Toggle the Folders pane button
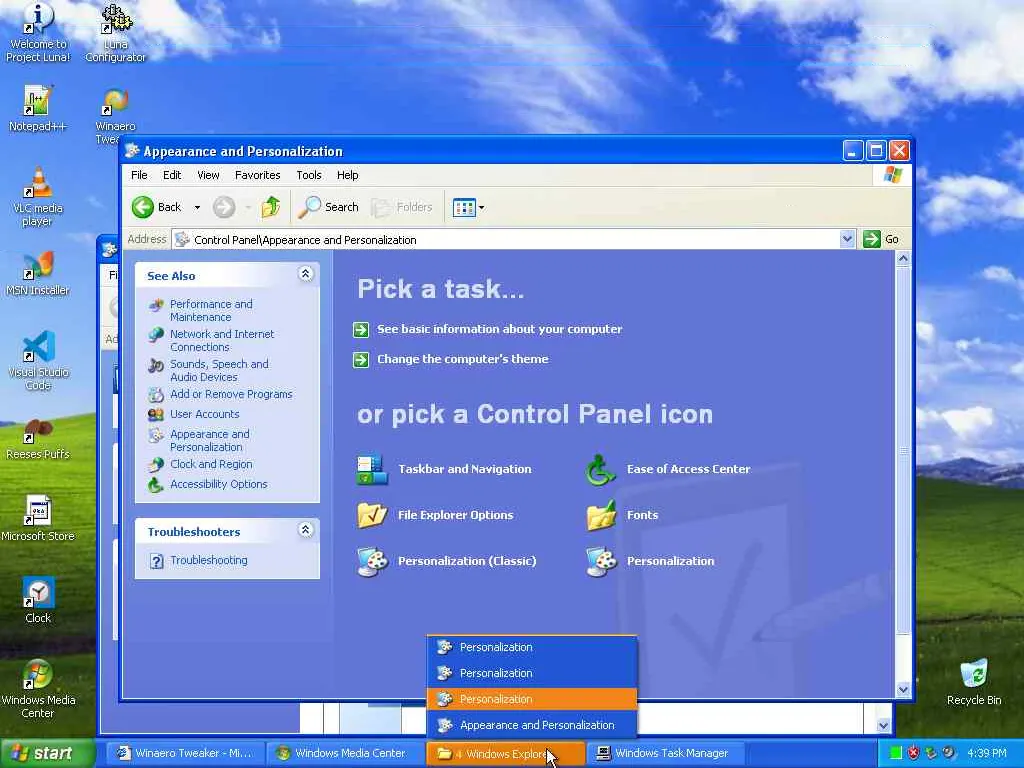The height and width of the screenshot is (768, 1024). pyautogui.click(x=402, y=207)
